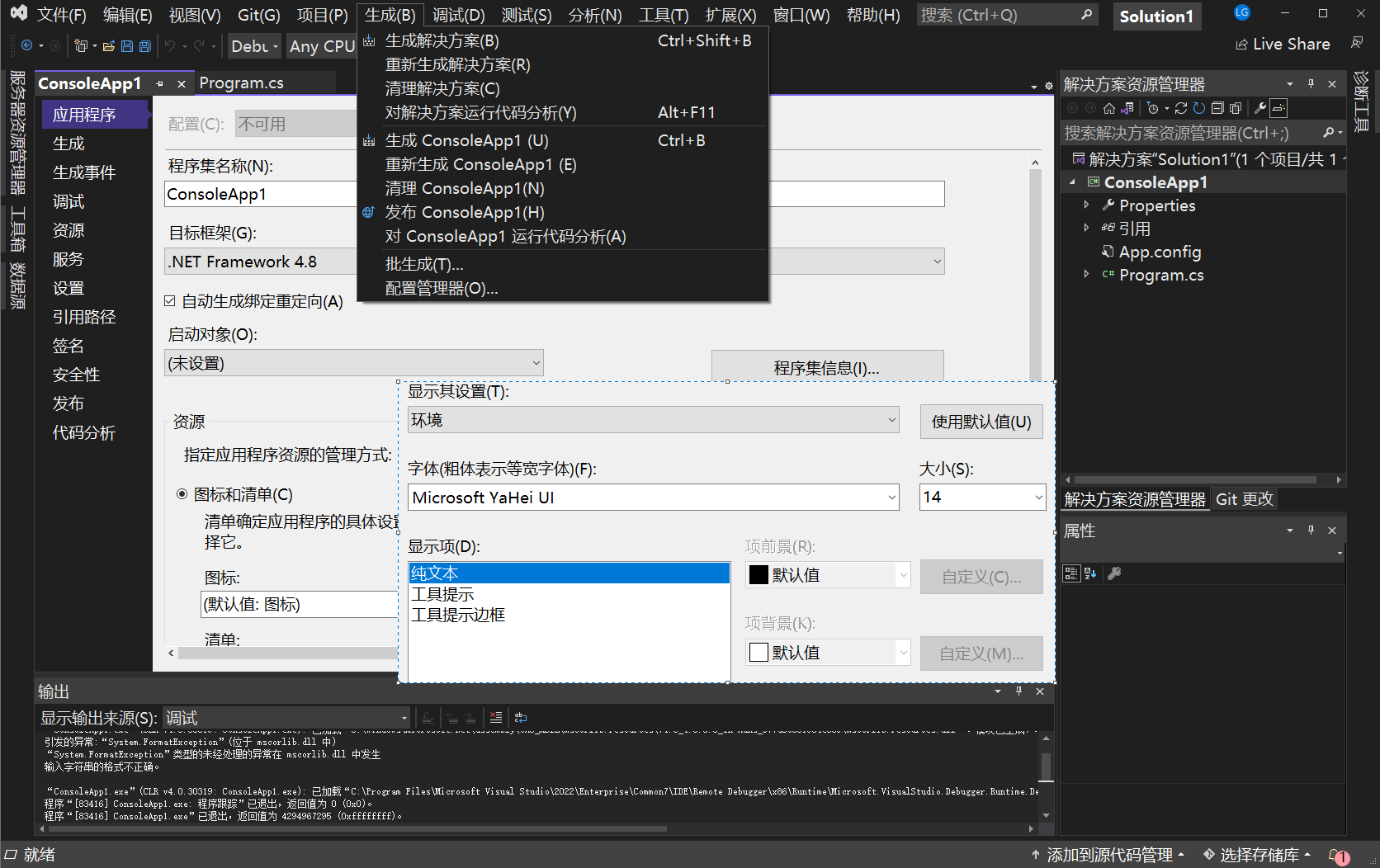Click 选择存储库 in status bar

click(x=1257, y=856)
